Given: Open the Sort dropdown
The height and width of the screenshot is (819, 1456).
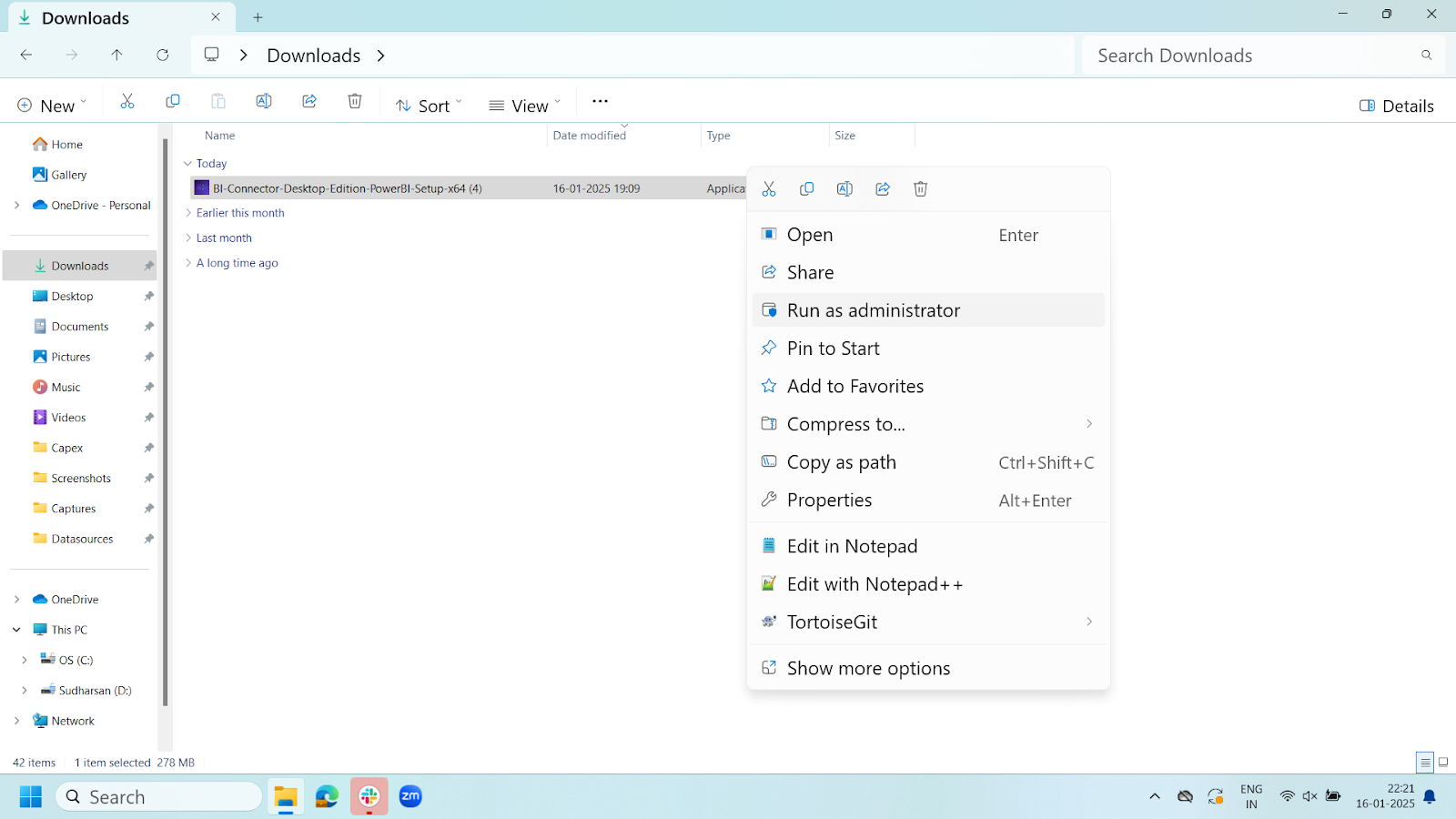Looking at the screenshot, I should point(429,106).
